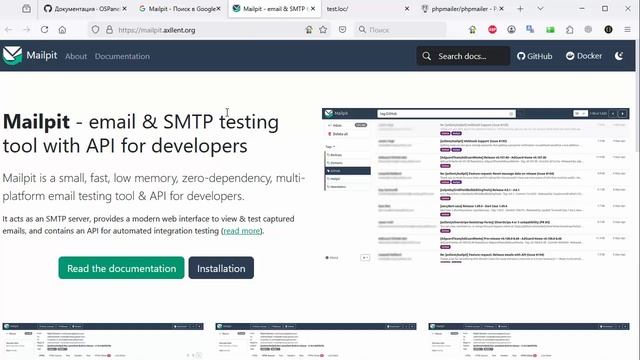Screen dimensions: 640x360
Task: Click the red ABP extension icon
Action: (492, 29)
